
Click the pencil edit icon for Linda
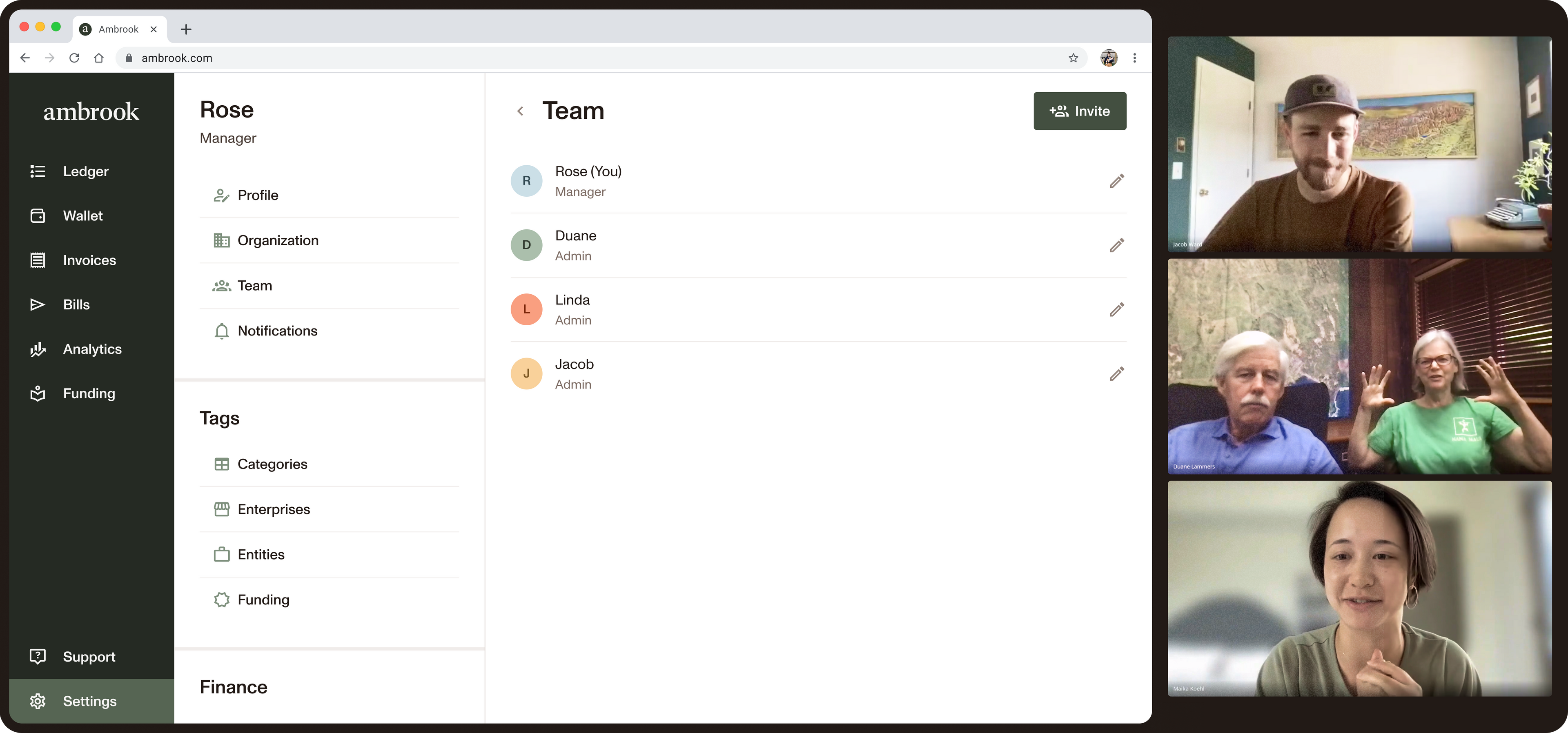[1116, 310]
